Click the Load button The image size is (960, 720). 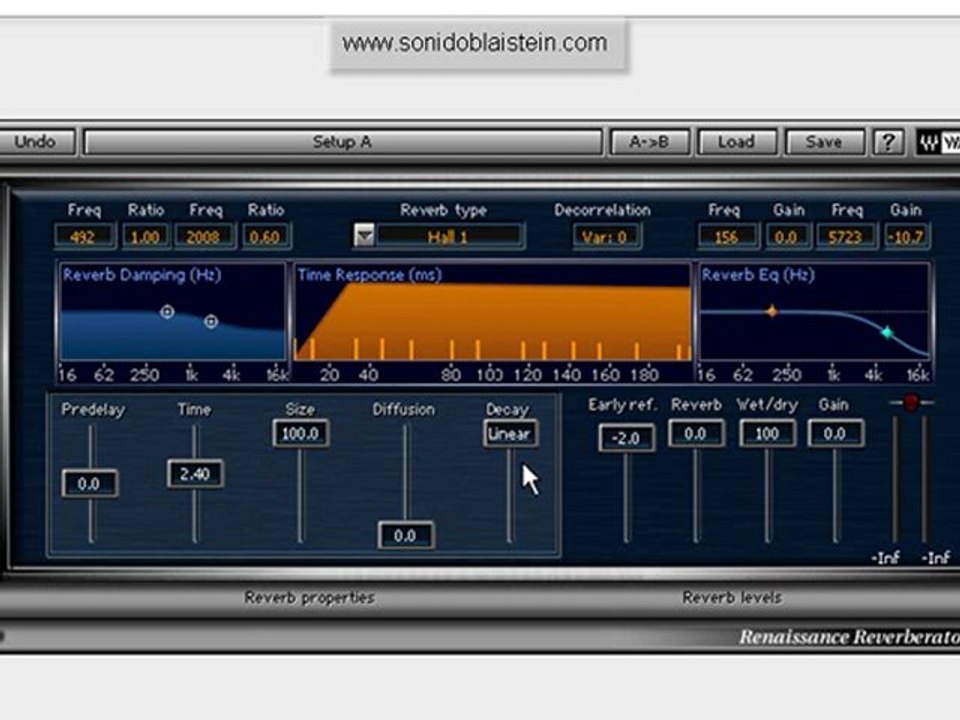737,142
